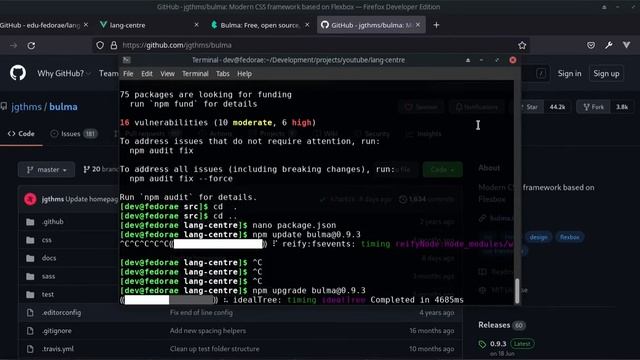Image resolution: width=640 pixels, height=360 pixels.
Task: Click the .editorconfig file icon
Action: (30, 313)
